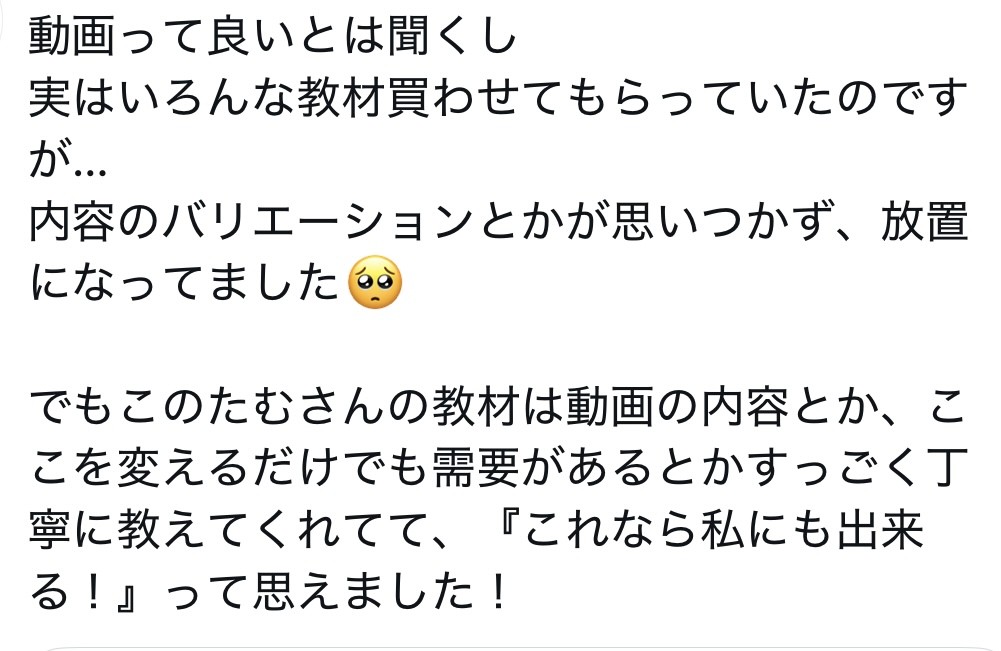
Task: Click the phrase 教えてくれてて
Action: (273, 530)
